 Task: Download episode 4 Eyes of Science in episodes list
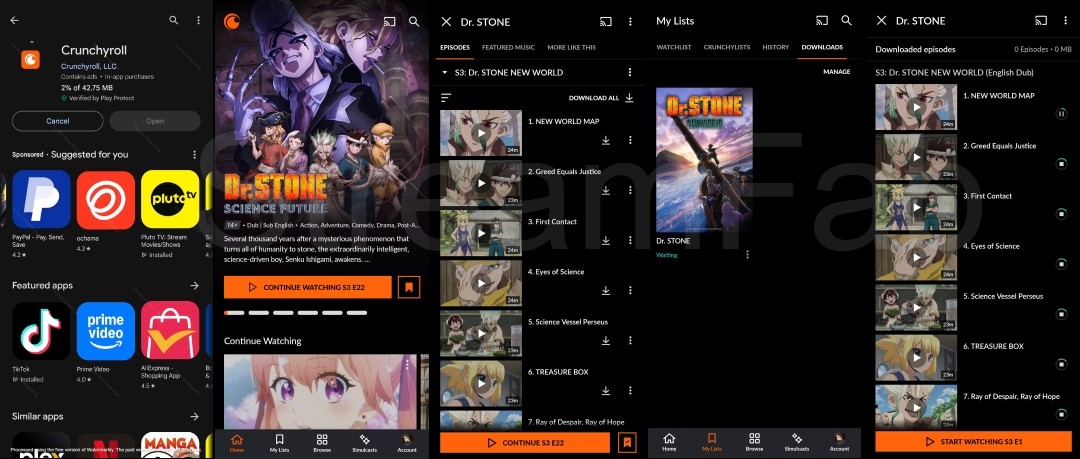606,290
